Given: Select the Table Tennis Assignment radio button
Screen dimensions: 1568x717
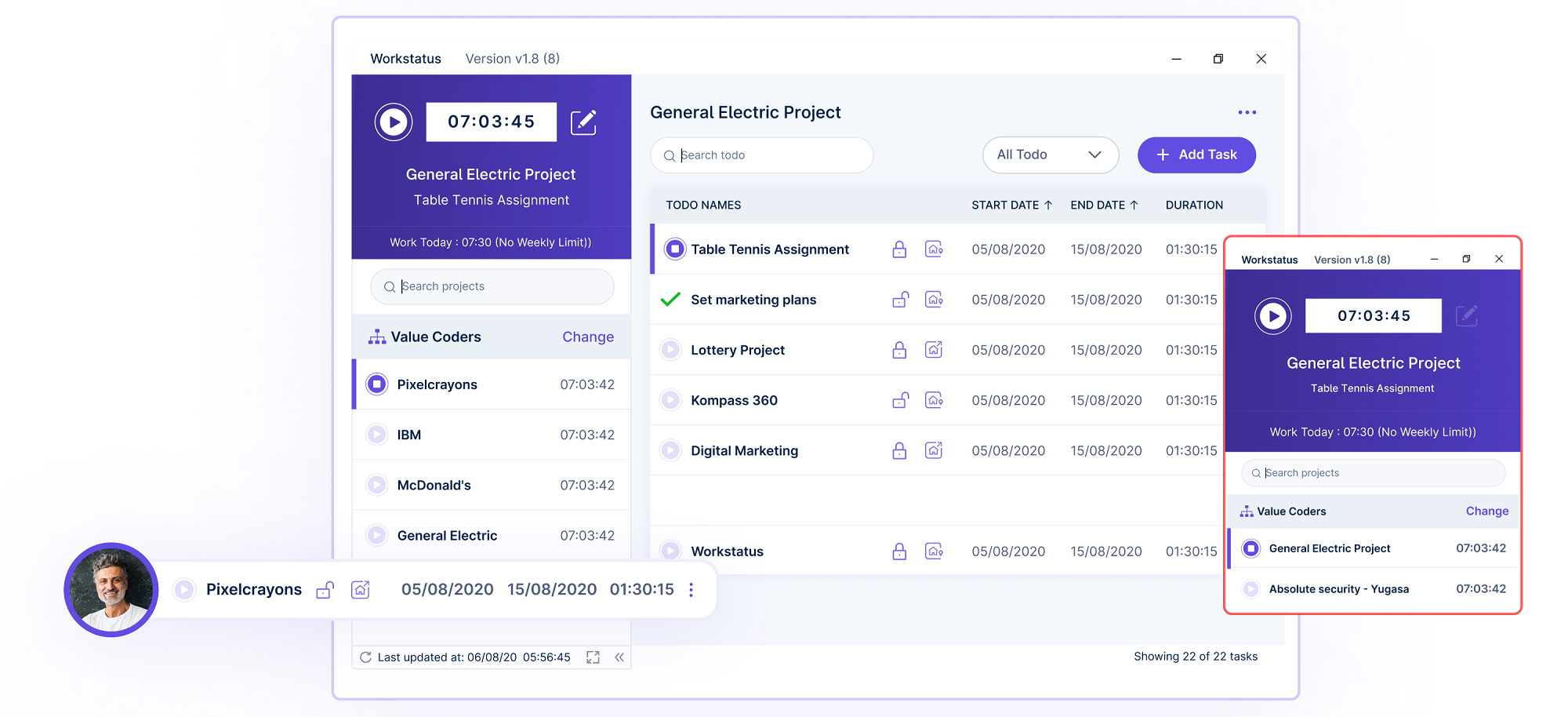Looking at the screenshot, I should (x=675, y=249).
